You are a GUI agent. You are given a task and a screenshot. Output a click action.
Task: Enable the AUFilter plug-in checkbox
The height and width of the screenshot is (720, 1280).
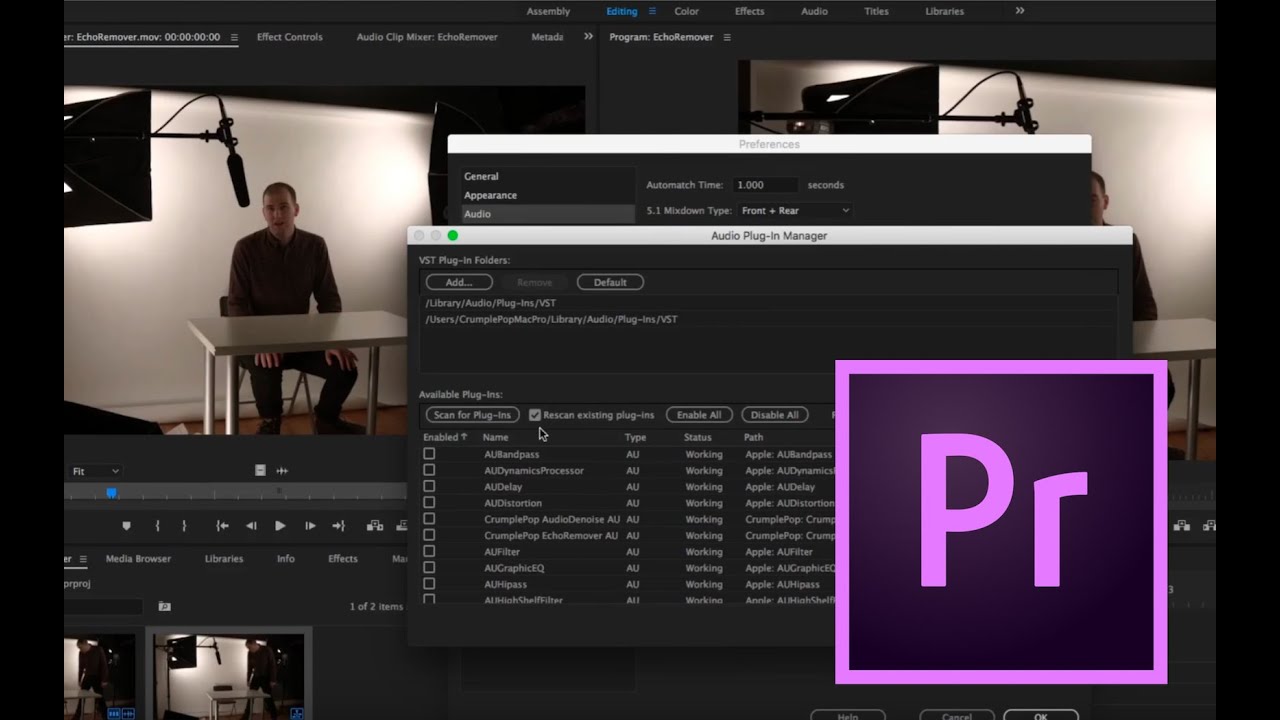point(429,551)
